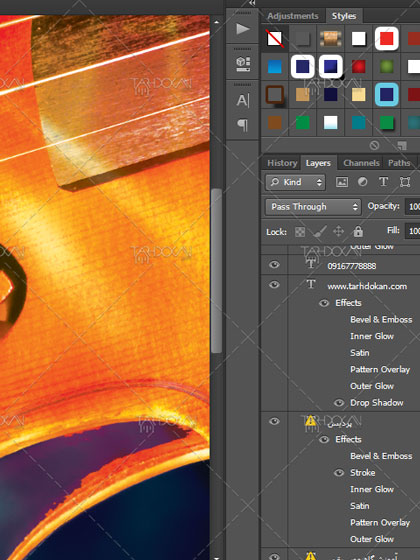Click the Fill value field
420x560 pixels.
412,231
